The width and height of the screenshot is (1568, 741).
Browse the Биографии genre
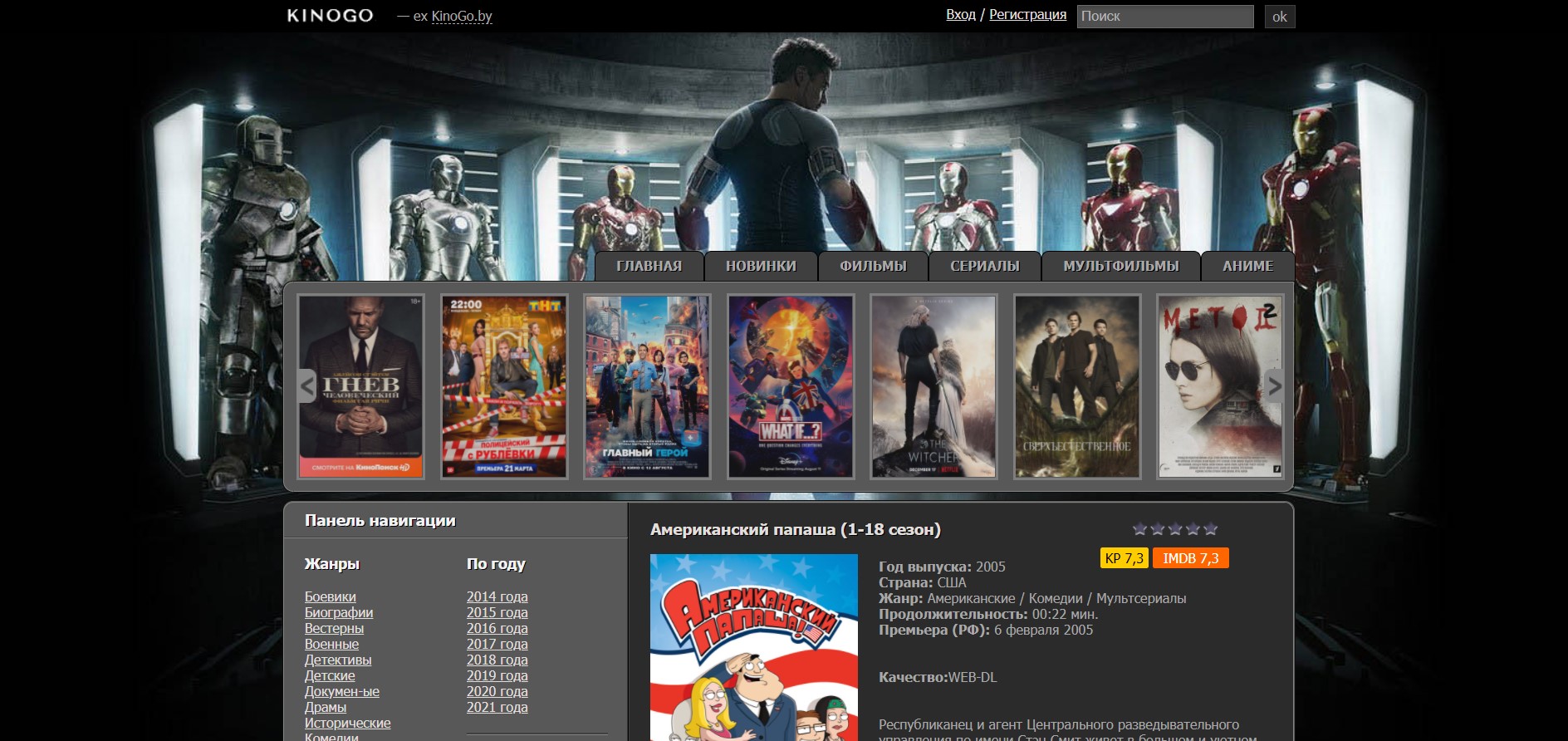click(x=339, y=612)
